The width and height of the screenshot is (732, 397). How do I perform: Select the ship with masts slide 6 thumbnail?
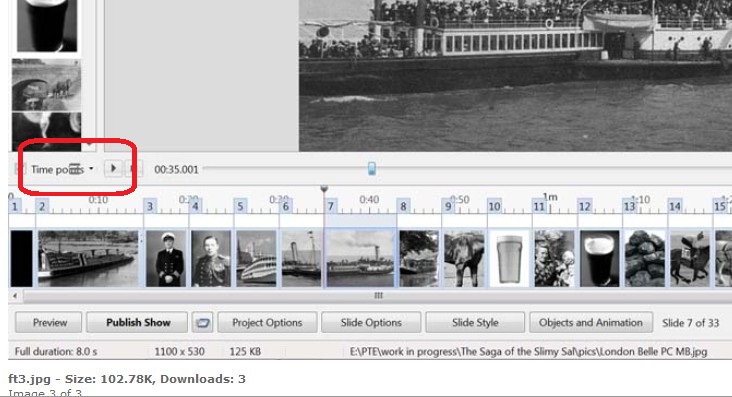click(302, 258)
